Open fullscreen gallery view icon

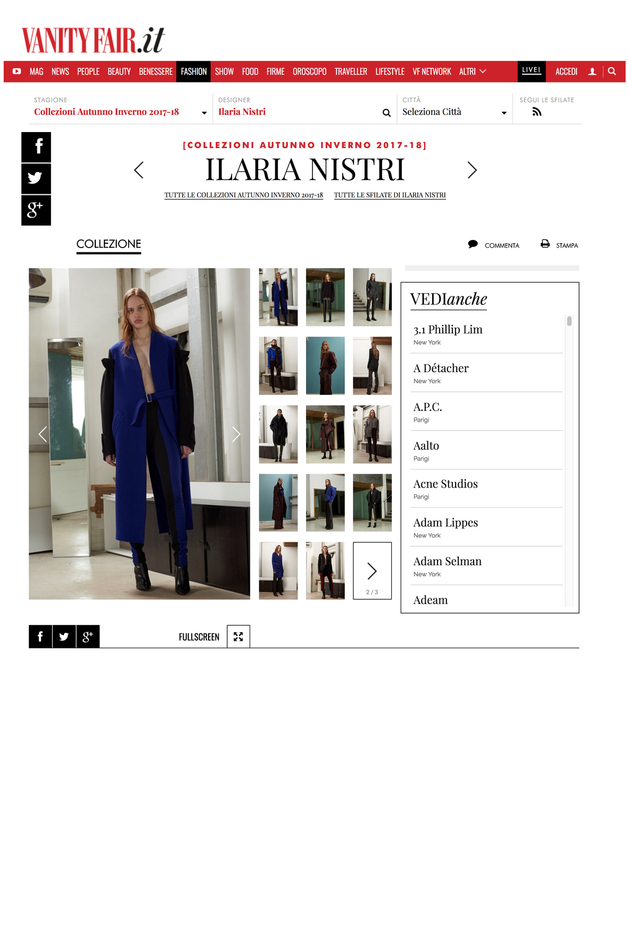pyautogui.click(x=238, y=637)
